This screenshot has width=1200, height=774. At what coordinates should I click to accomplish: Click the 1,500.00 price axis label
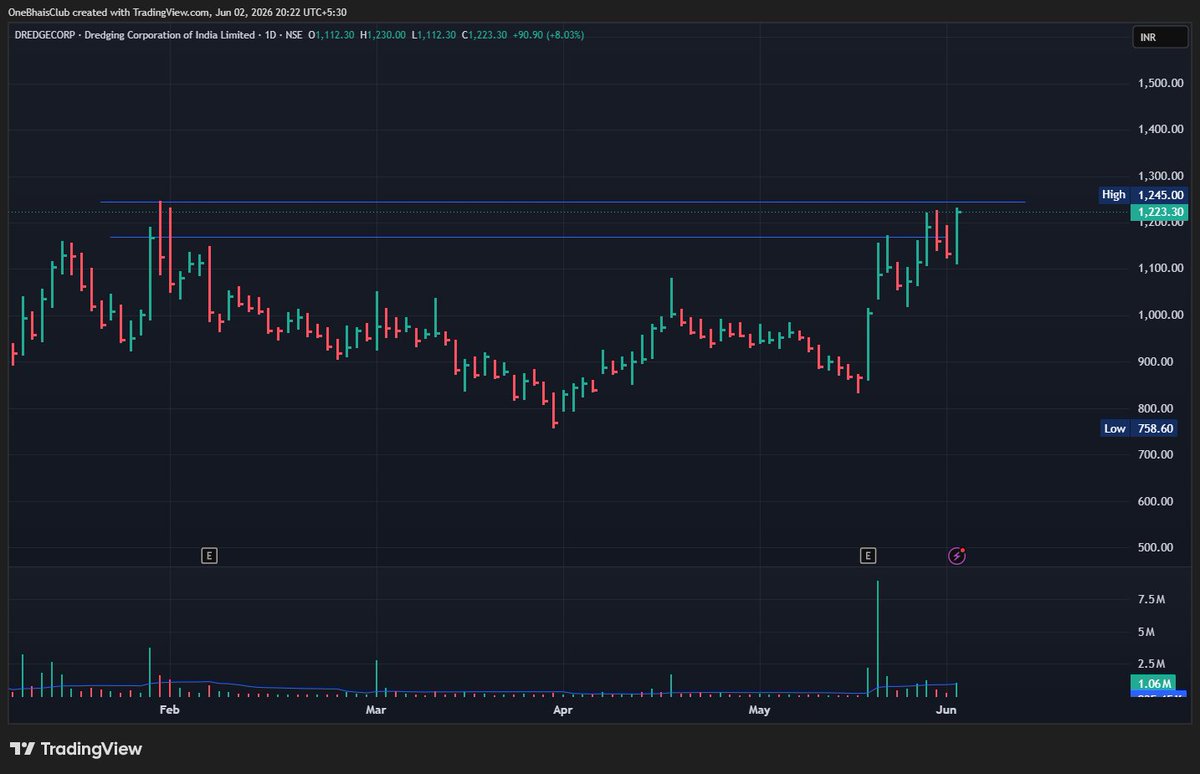1161,83
